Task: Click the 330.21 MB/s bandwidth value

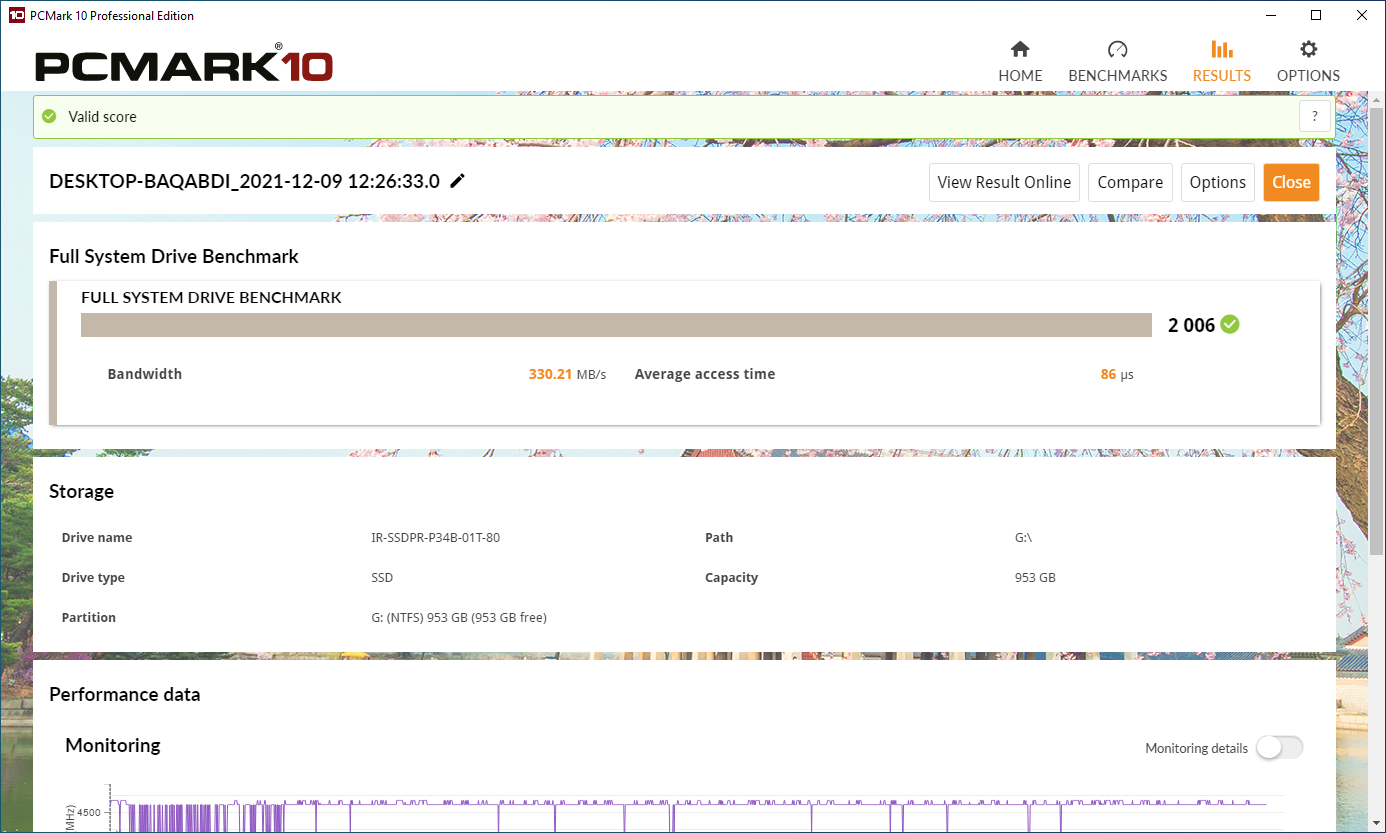Action: pyautogui.click(x=567, y=374)
